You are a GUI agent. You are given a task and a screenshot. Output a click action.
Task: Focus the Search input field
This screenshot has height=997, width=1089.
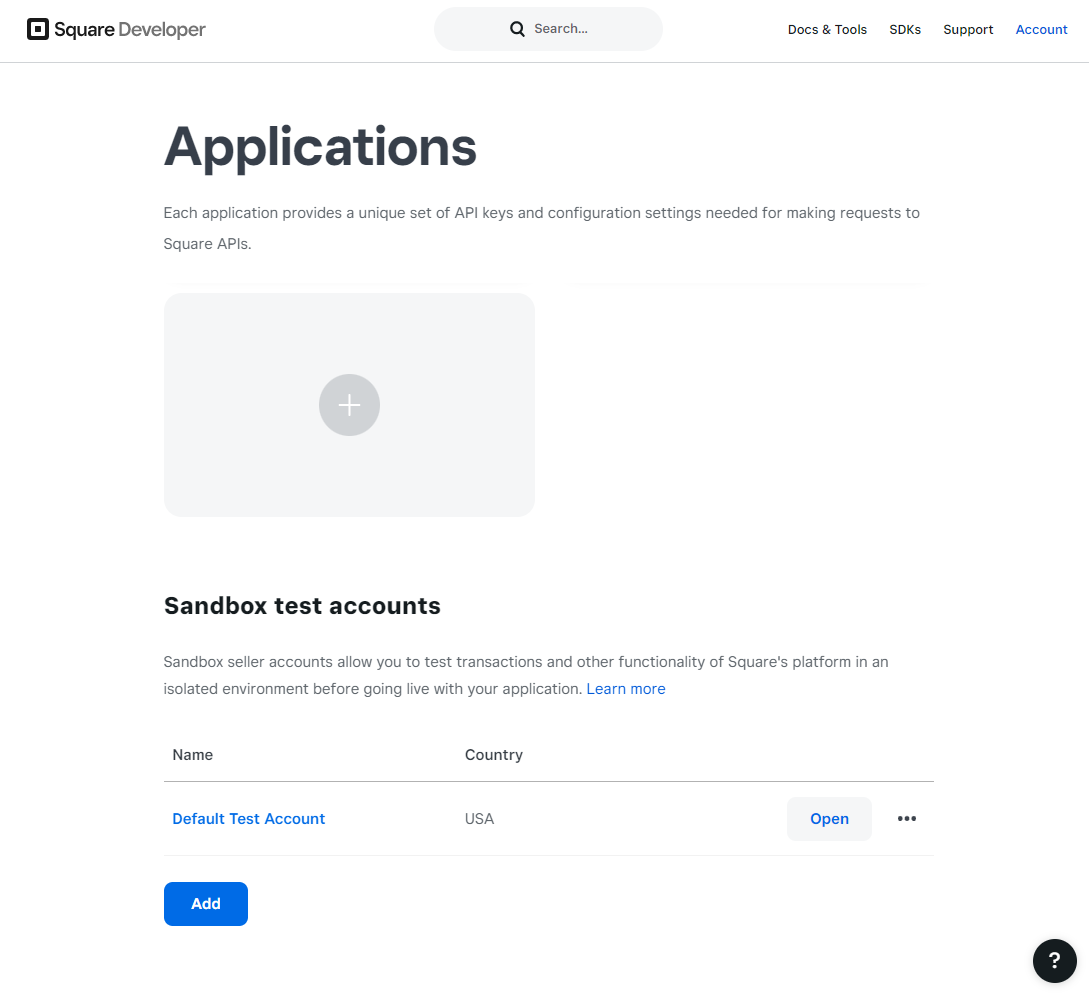pos(548,29)
